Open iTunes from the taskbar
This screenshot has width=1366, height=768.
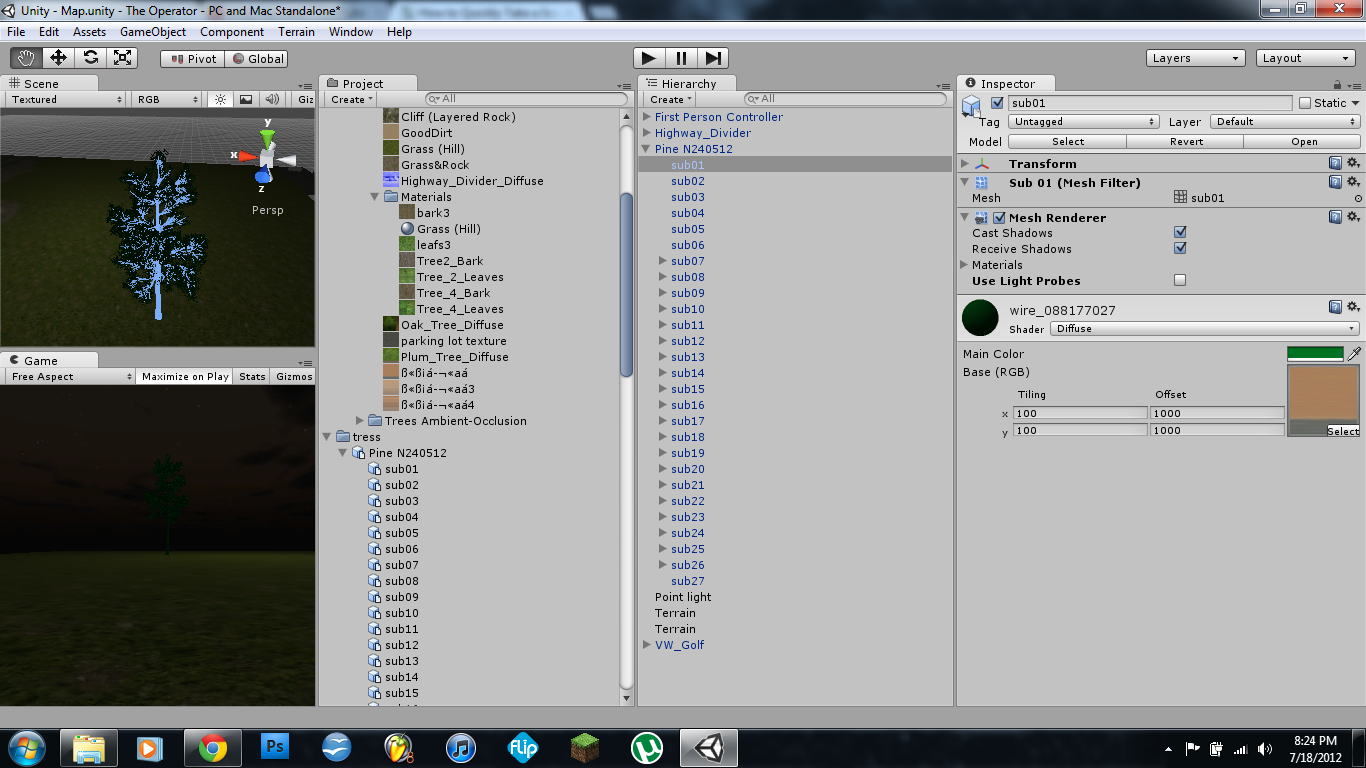coord(460,748)
